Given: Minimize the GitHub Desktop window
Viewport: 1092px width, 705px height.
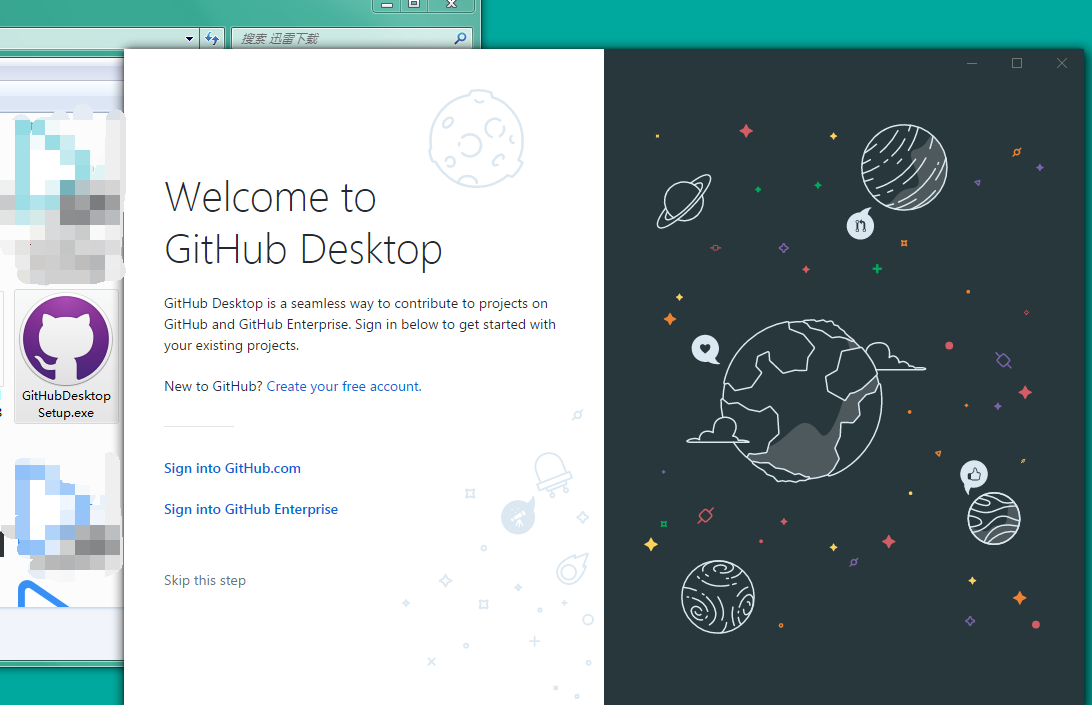Looking at the screenshot, I should (972, 63).
